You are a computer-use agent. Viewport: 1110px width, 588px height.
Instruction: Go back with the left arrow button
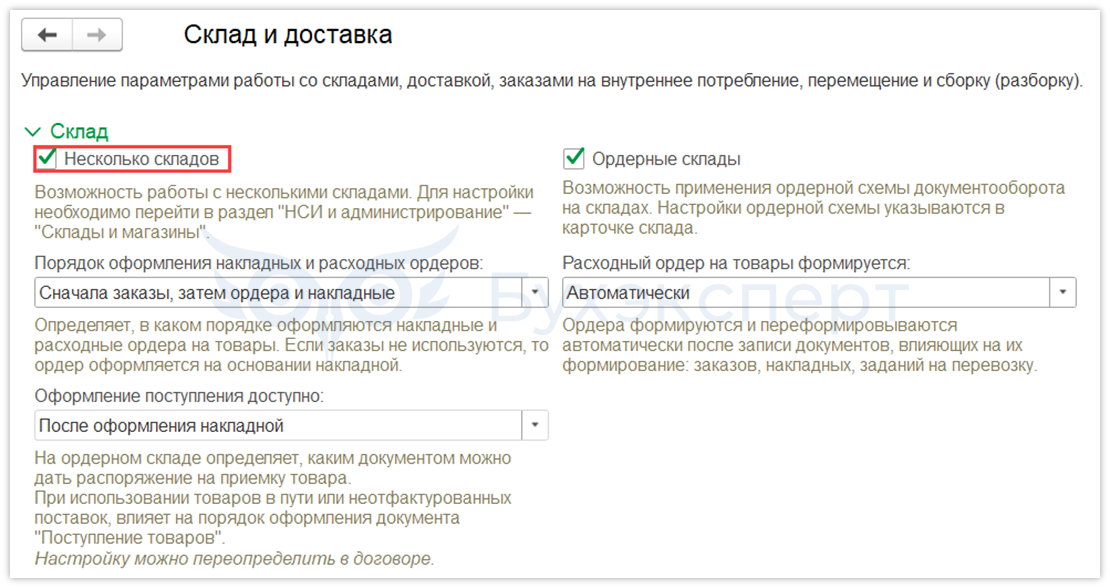click(48, 35)
